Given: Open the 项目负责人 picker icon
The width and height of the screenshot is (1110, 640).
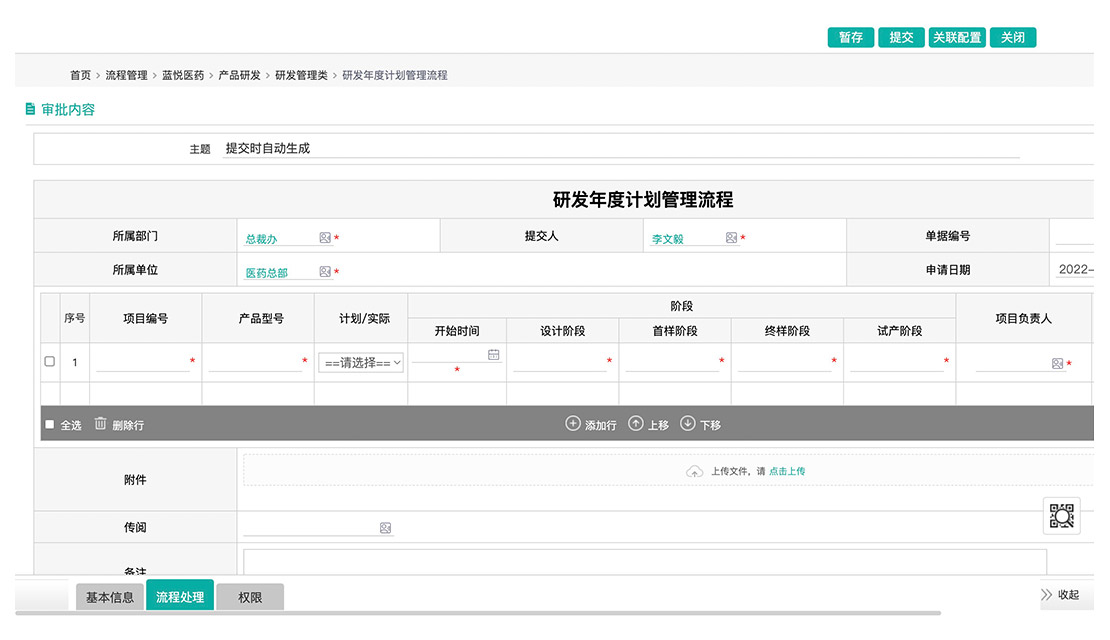Looking at the screenshot, I should click(x=1057, y=364).
